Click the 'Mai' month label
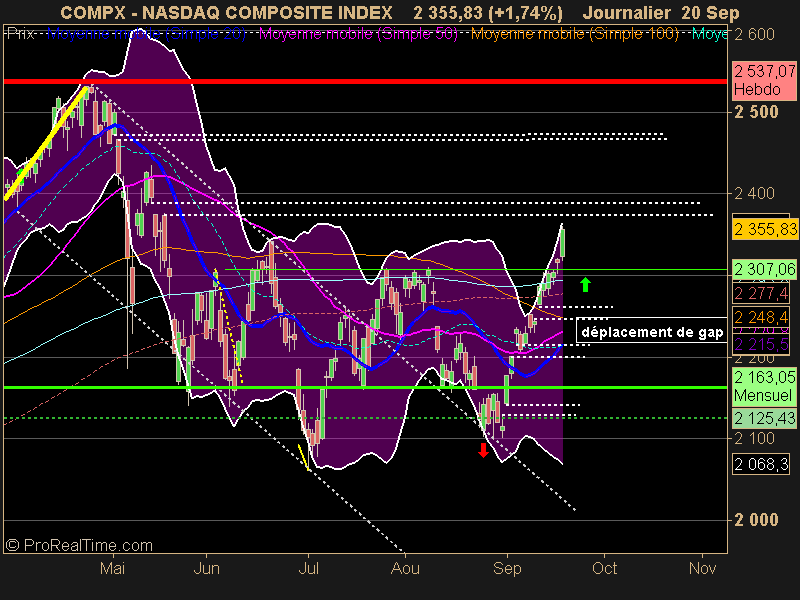The width and height of the screenshot is (800, 600). click(x=112, y=568)
